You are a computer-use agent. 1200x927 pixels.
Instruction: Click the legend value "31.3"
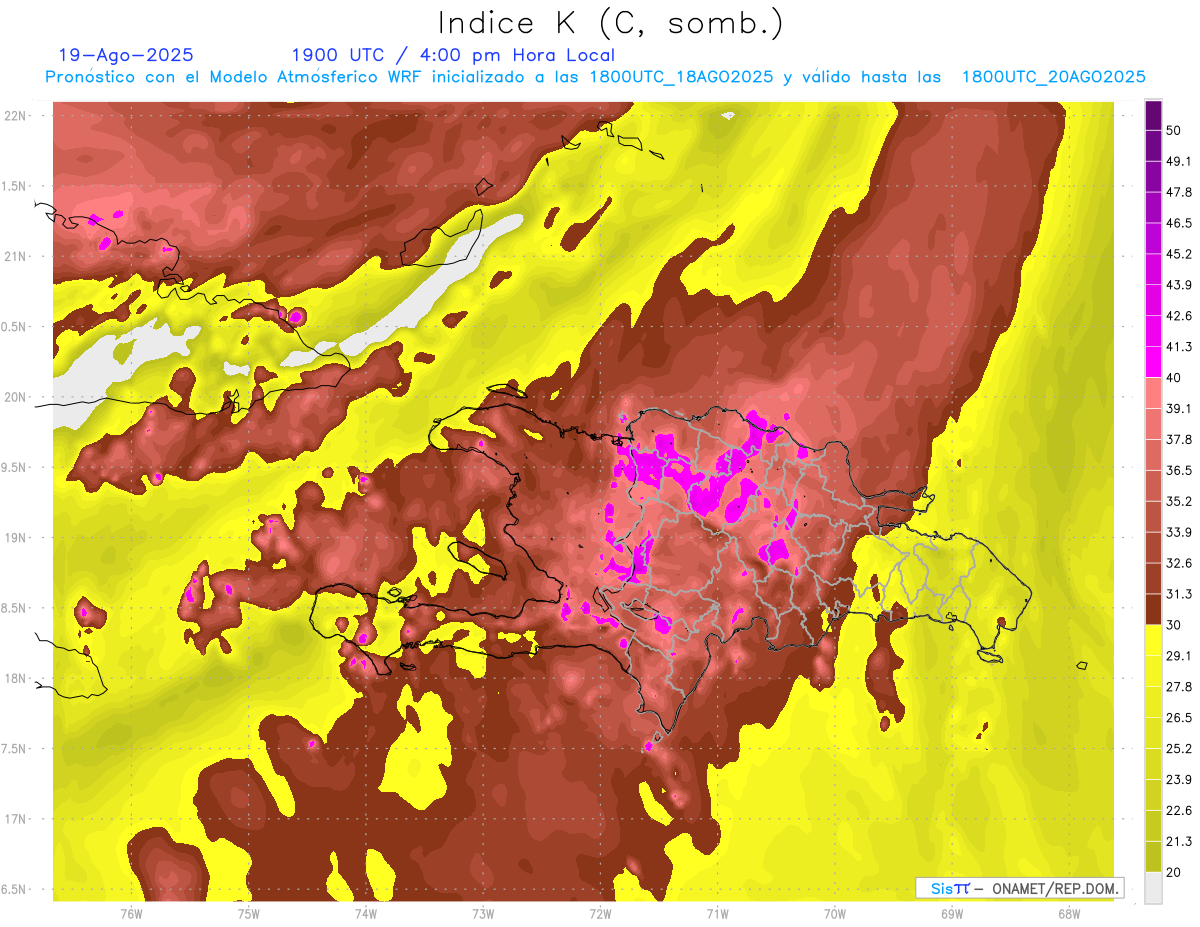[x=1179, y=595]
